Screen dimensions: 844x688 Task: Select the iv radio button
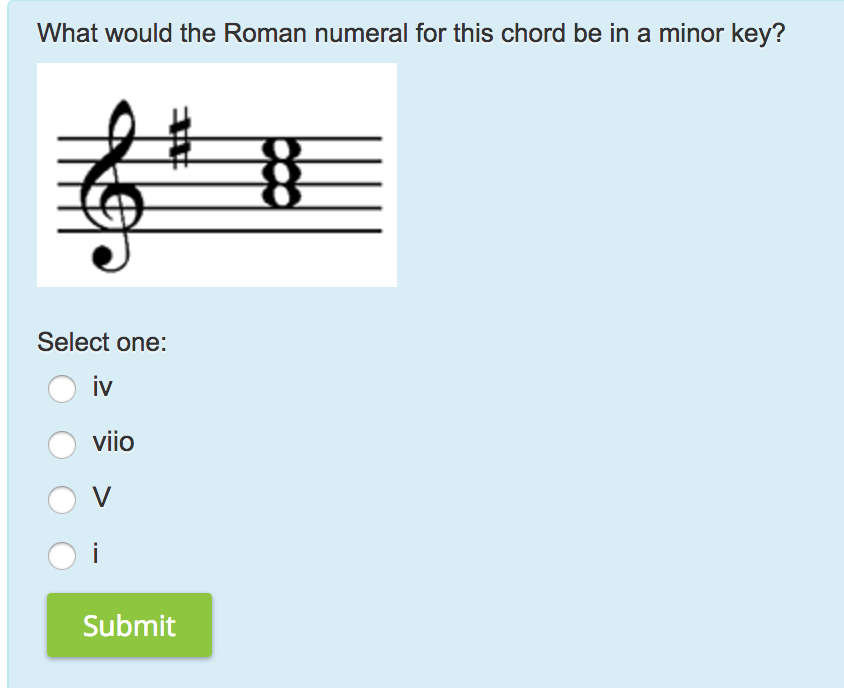(x=62, y=389)
